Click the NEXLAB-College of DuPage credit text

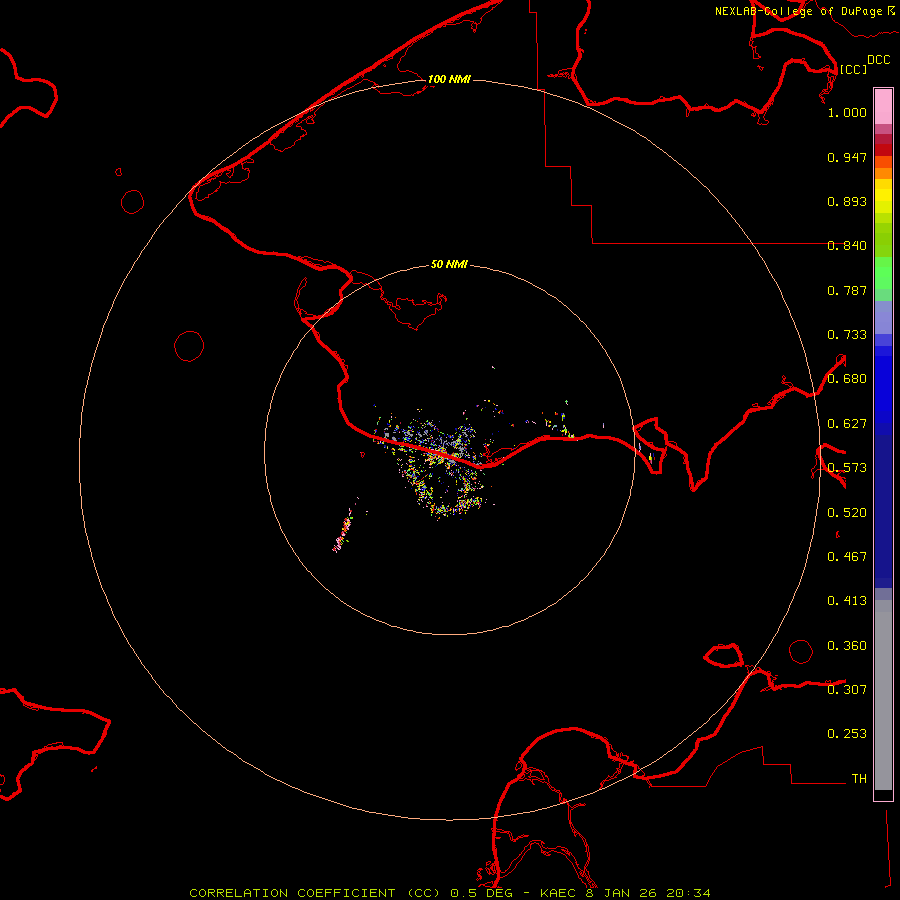tap(798, 11)
